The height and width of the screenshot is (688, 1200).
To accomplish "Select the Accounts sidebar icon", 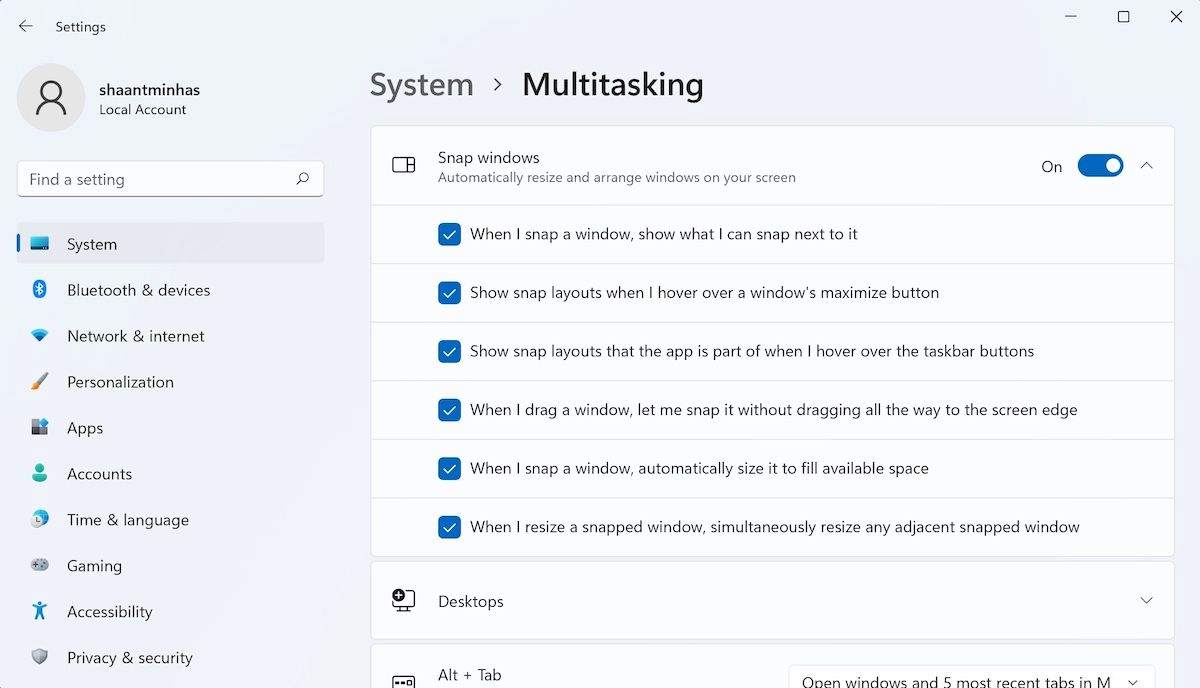I will click(x=37, y=474).
